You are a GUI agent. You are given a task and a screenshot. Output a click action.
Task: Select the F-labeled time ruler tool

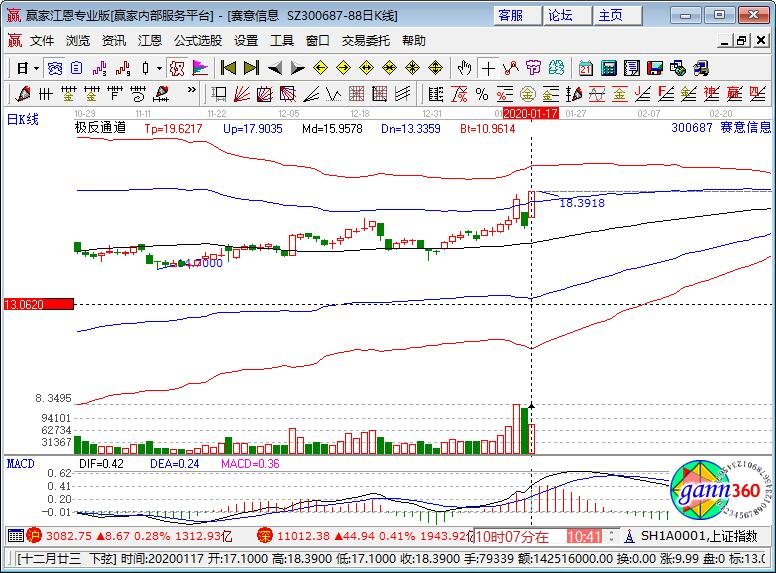click(115, 94)
